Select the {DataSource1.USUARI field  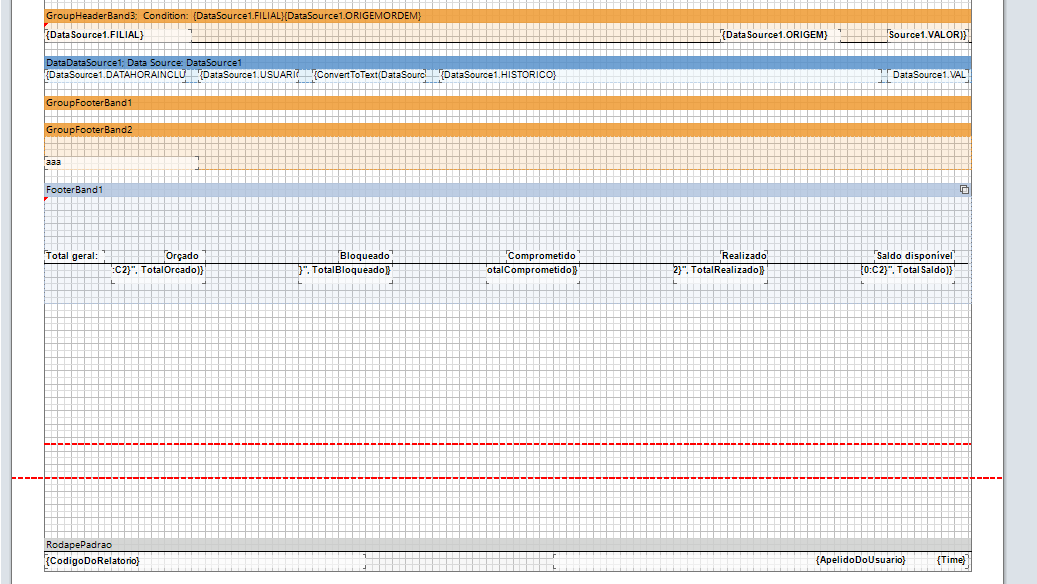[x=249, y=75]
